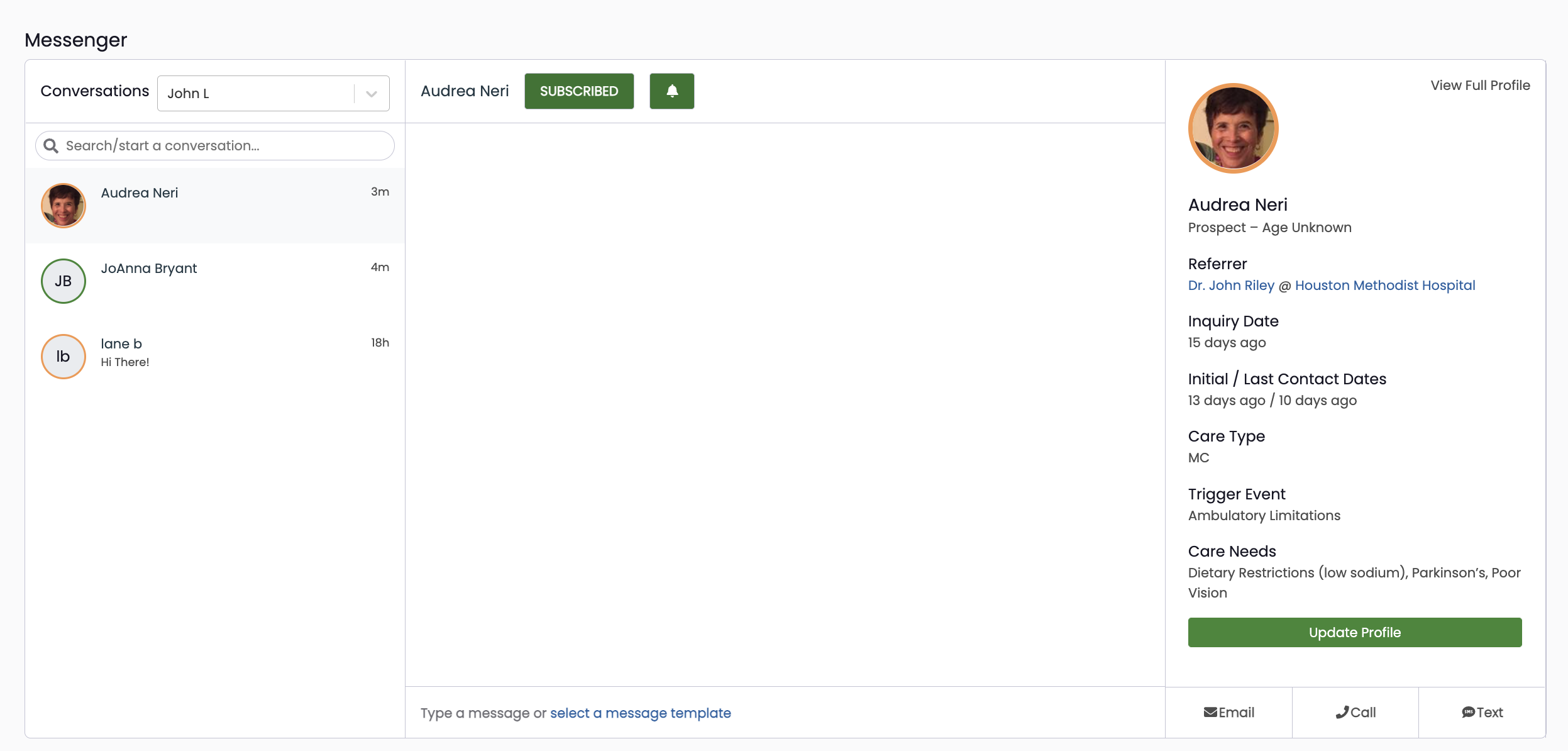Click the dropdown chevron arrow next to John L

pos(372,94)
